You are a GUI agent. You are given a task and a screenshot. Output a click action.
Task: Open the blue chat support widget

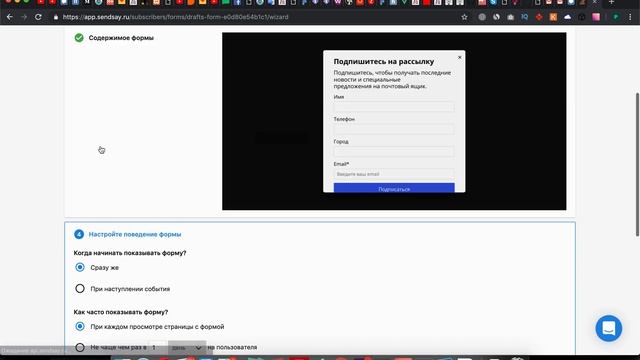(609, 328)
